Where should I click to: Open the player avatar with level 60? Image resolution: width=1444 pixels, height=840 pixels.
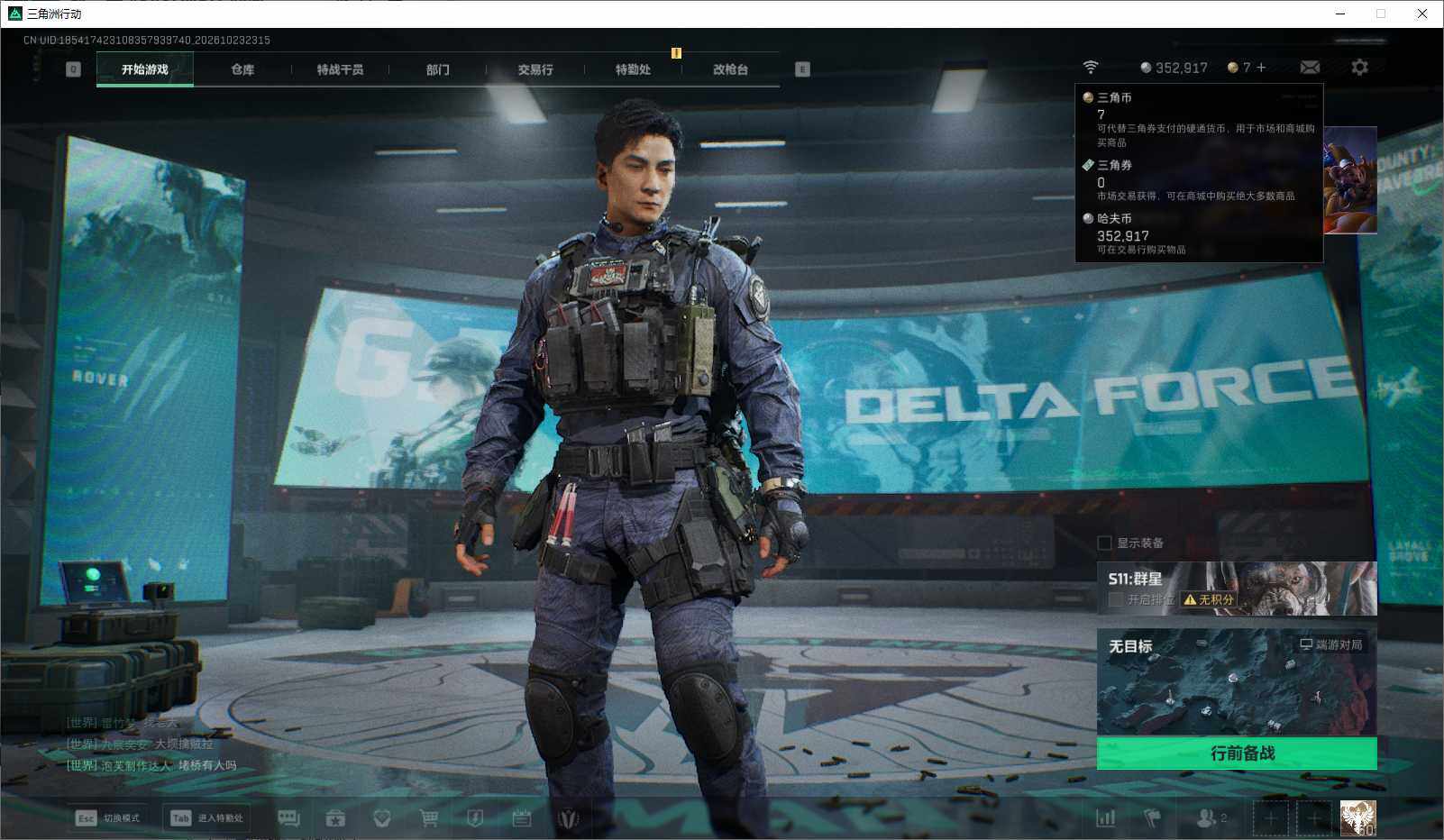(x=1357, y=818)
